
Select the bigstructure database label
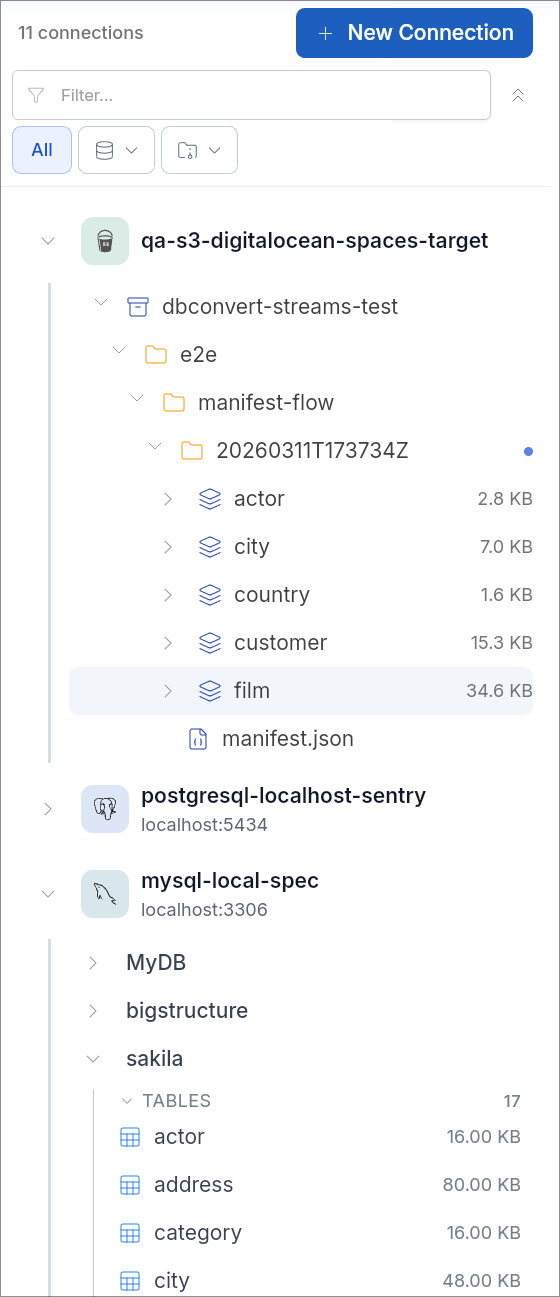pos(187,1011)
